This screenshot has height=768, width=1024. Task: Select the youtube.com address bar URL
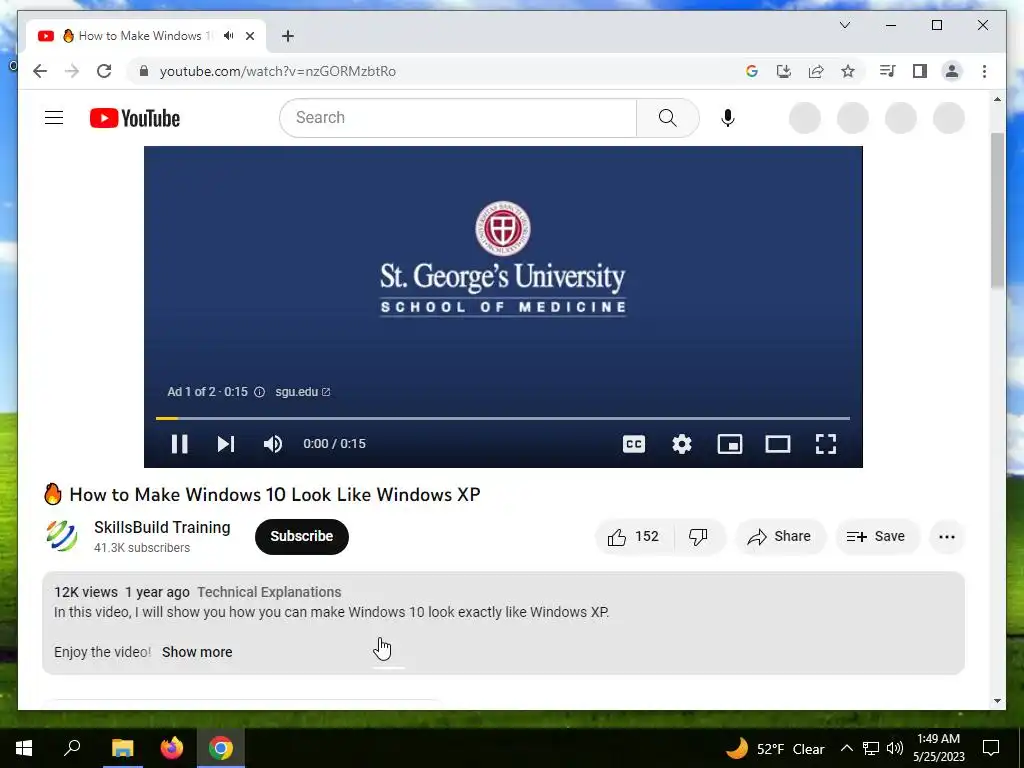pyautogui.click(x=278, y=71)
